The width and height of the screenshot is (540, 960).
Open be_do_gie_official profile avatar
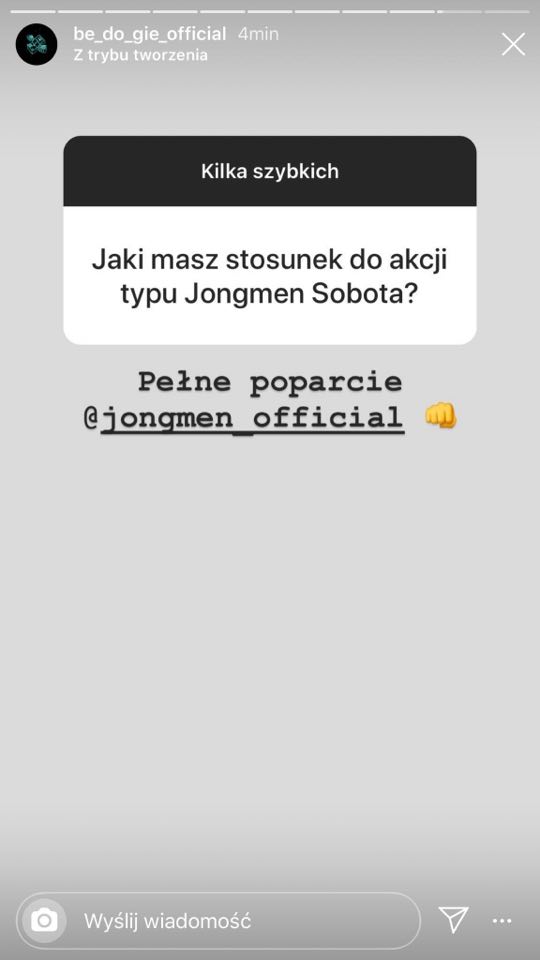pyautogui.click(x=36, y=44)
